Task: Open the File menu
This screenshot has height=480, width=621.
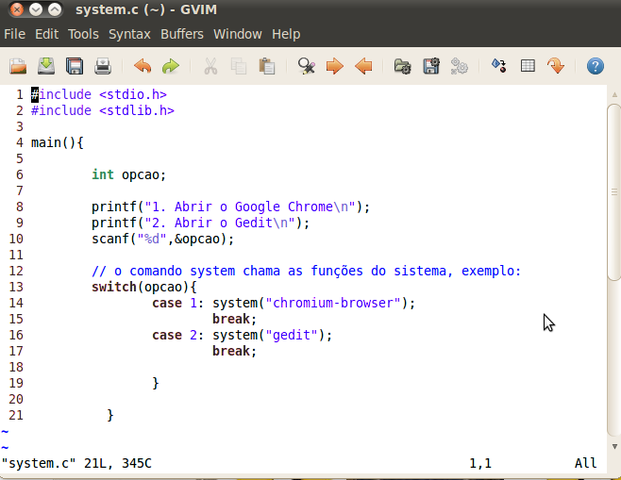Action: click(x=15, y=34)
